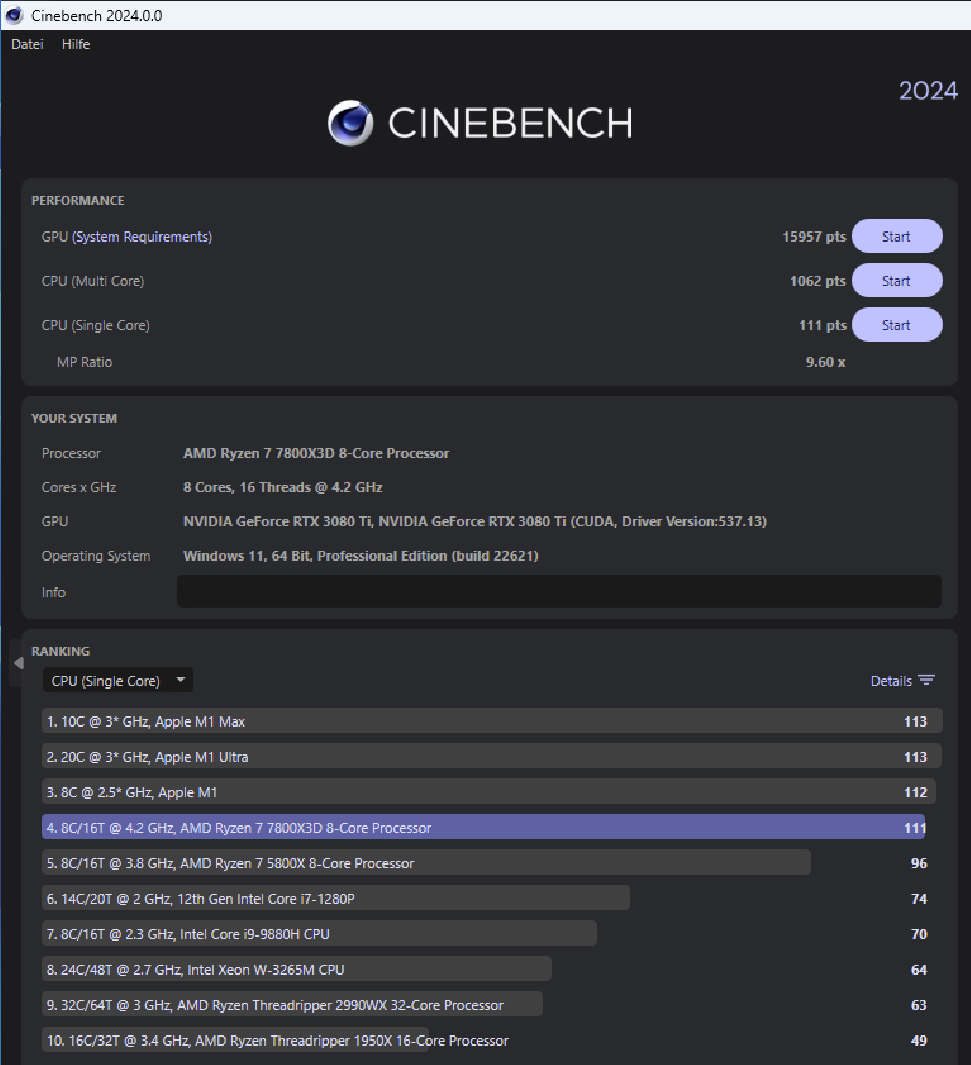
Task: Select the 8C Apple M1 ranking row
Action: click(x=488, y=792)
